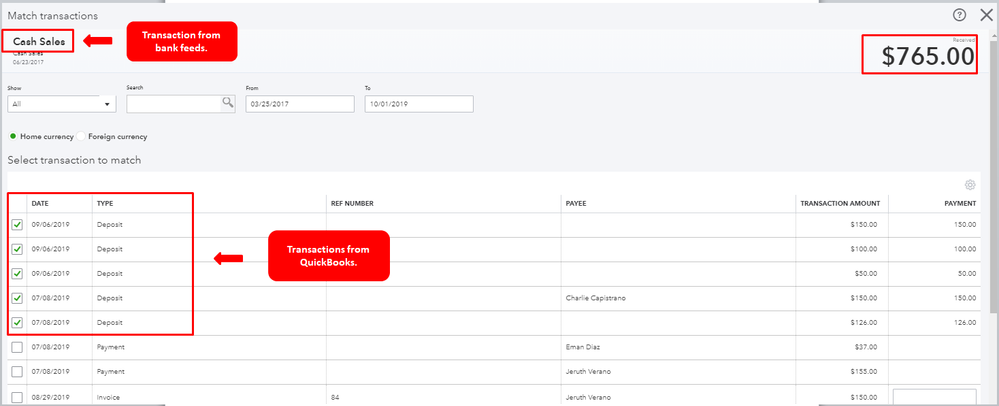The height and width of the screenshot is (406, 999).
Task: Sort by the DATE column header
Action: pyautogui.click(x=40, y=203)
